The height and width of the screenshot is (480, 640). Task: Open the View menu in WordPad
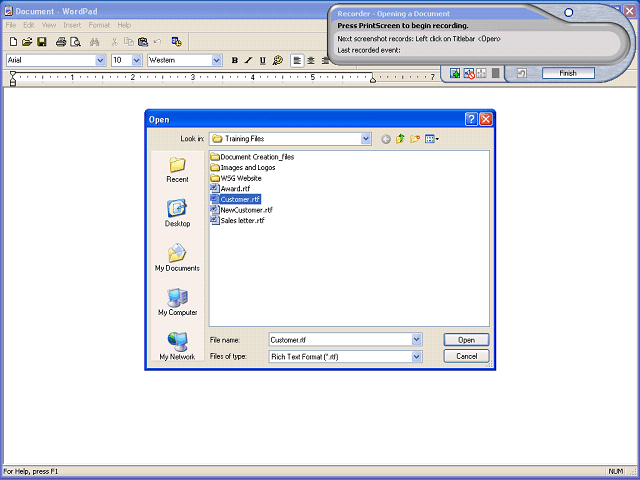[x=49, y=25]
